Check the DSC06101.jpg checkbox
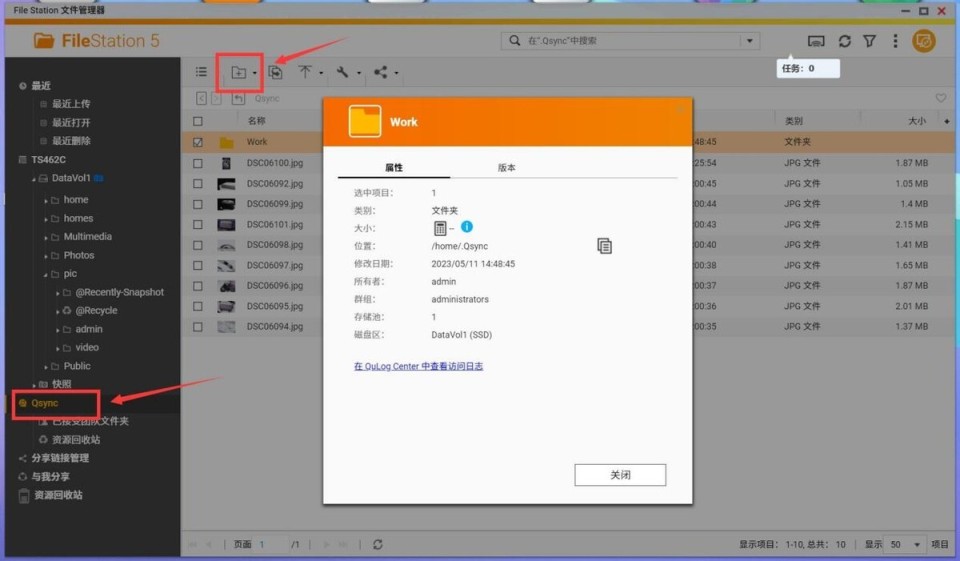 click(198, 225)
